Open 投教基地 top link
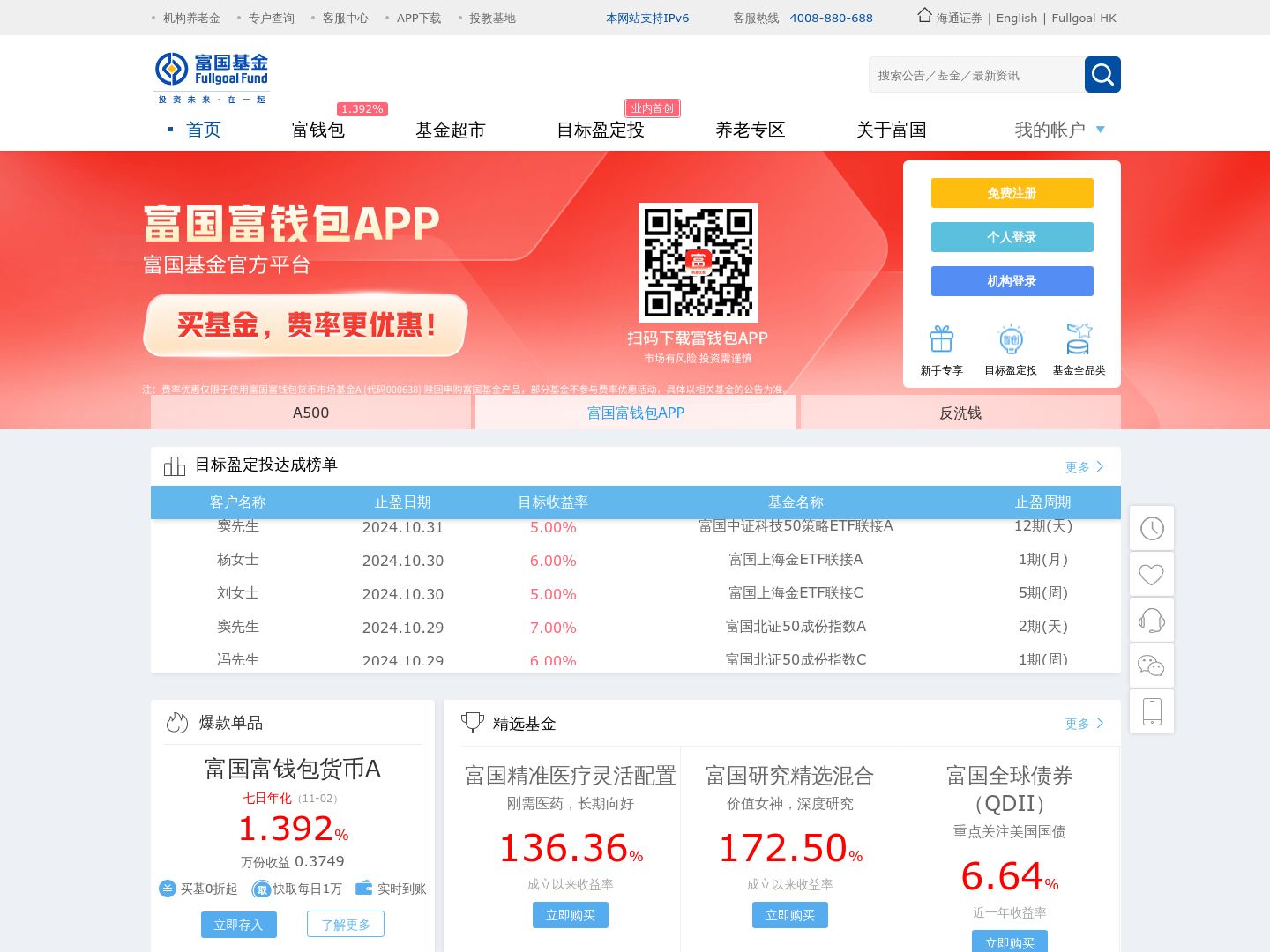 click(x=492, y=18)
